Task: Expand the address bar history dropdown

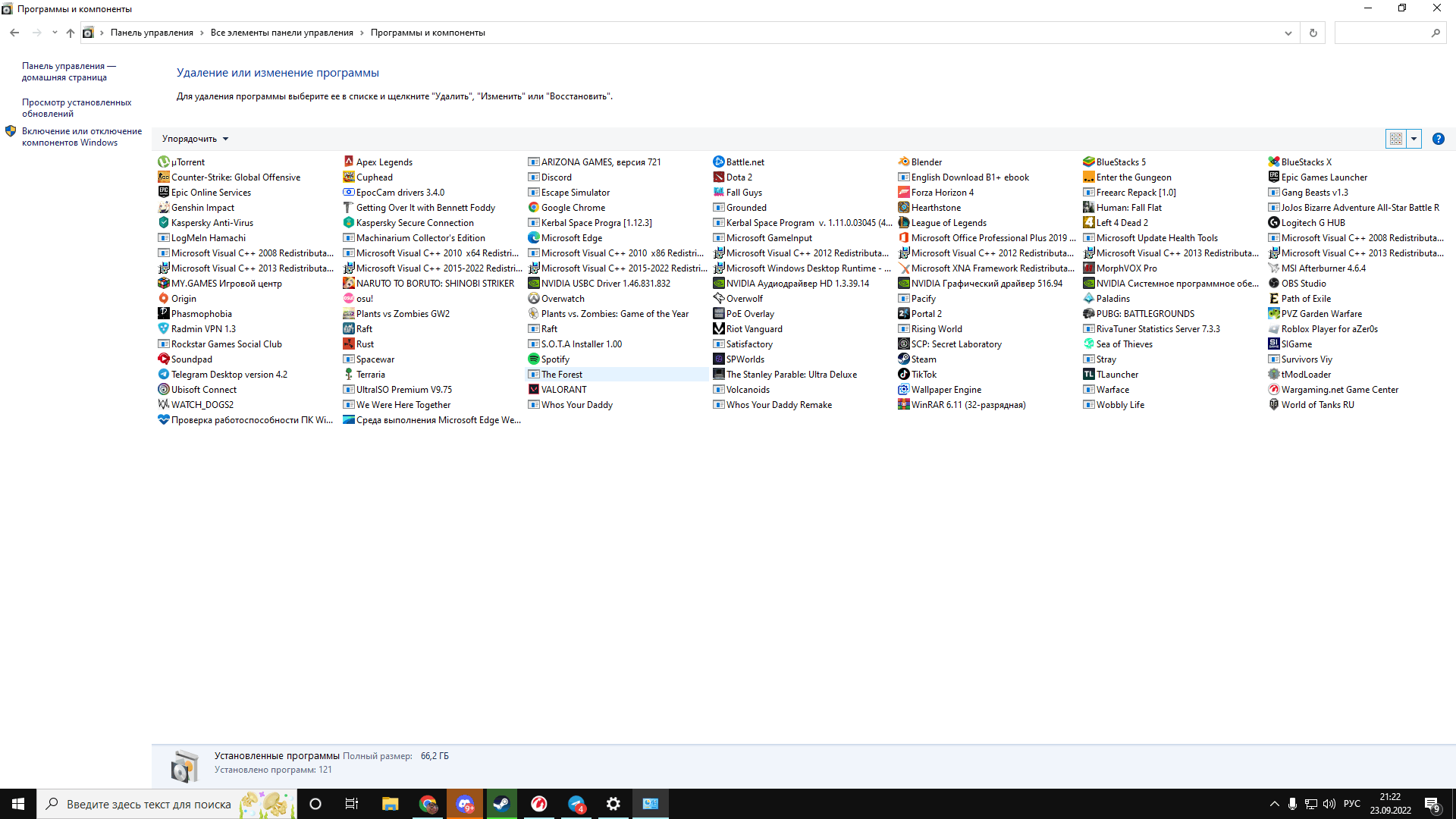Action: tap(1288, 33)
